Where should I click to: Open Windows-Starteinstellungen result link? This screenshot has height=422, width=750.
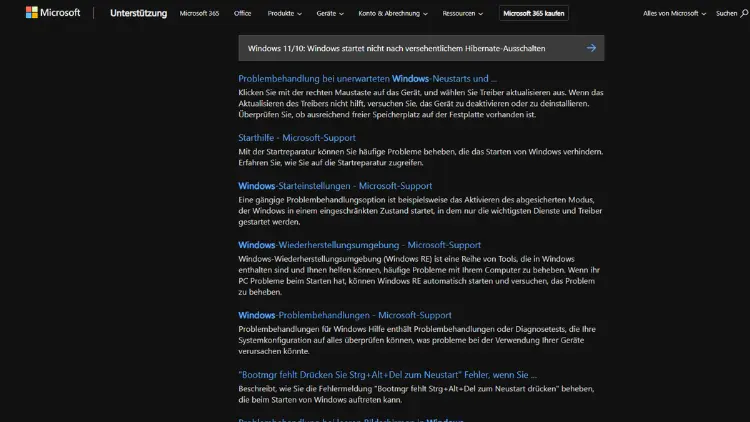coord(335,186)
